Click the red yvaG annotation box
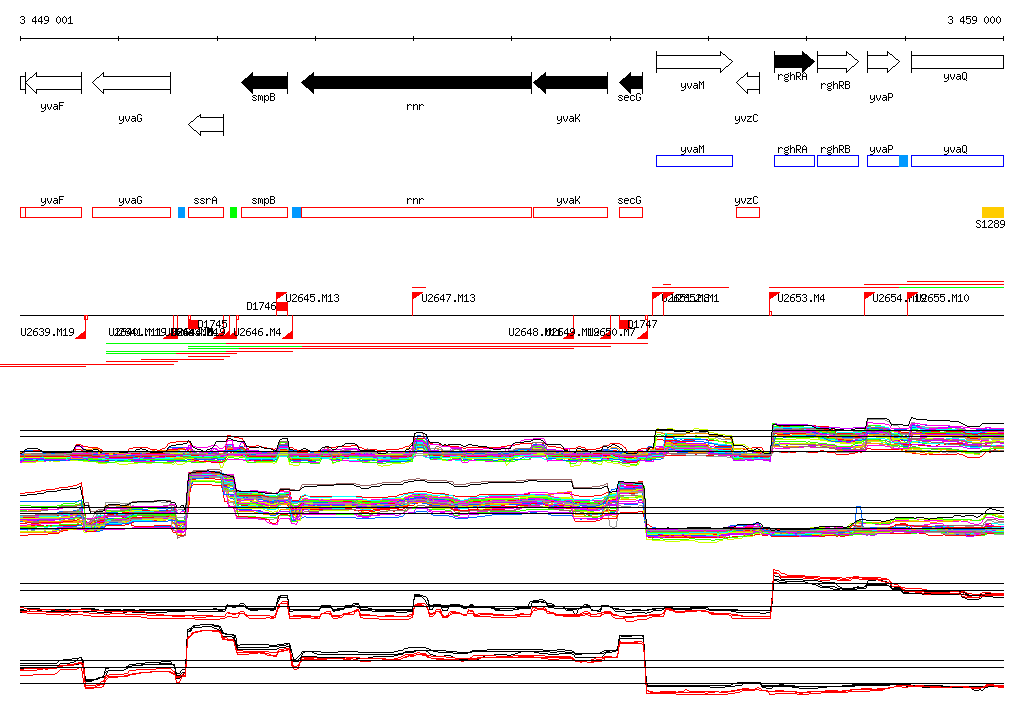This screenshot has width=1024, height=714. (x=131, y=212)
